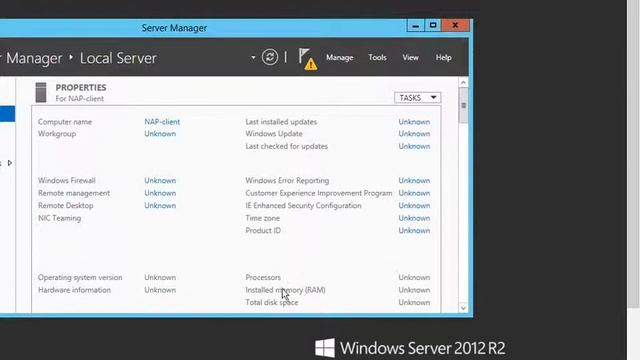
Task: Open the notifications flag with warning
Action: 308,59
